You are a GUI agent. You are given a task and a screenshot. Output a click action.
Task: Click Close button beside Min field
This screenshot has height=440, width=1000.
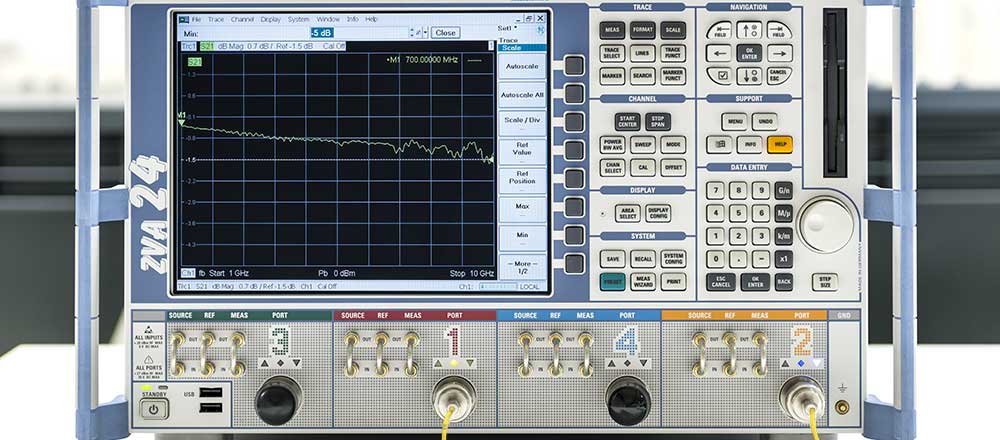click(x=445, y=33)
